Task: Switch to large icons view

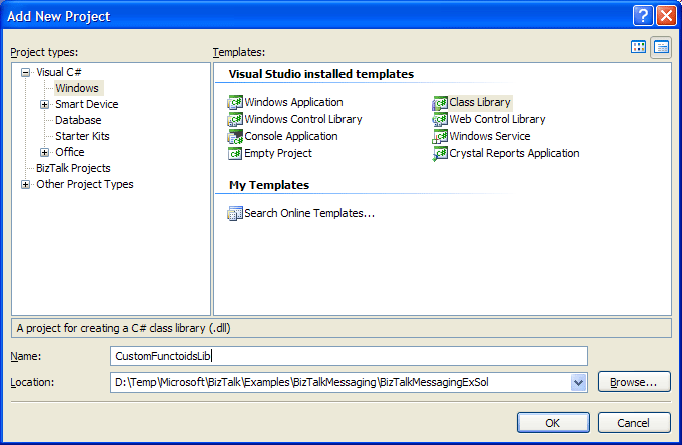Action: coord(639,47)
